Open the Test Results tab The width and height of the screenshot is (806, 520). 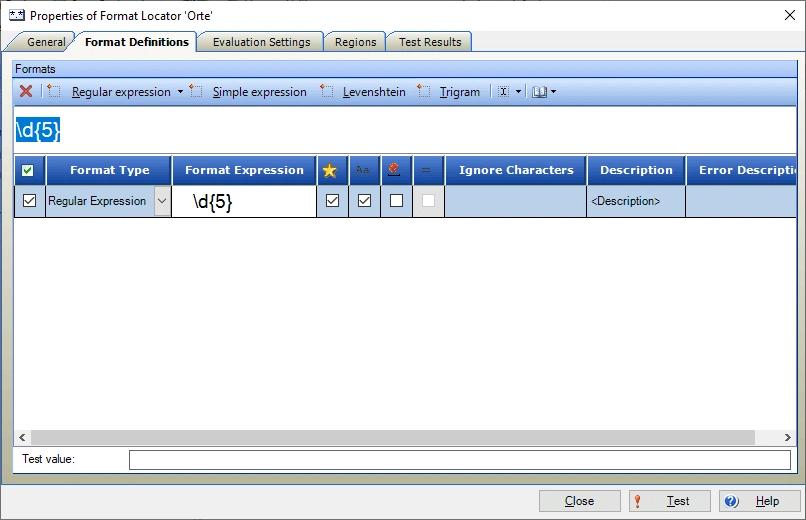pos(430,42)
